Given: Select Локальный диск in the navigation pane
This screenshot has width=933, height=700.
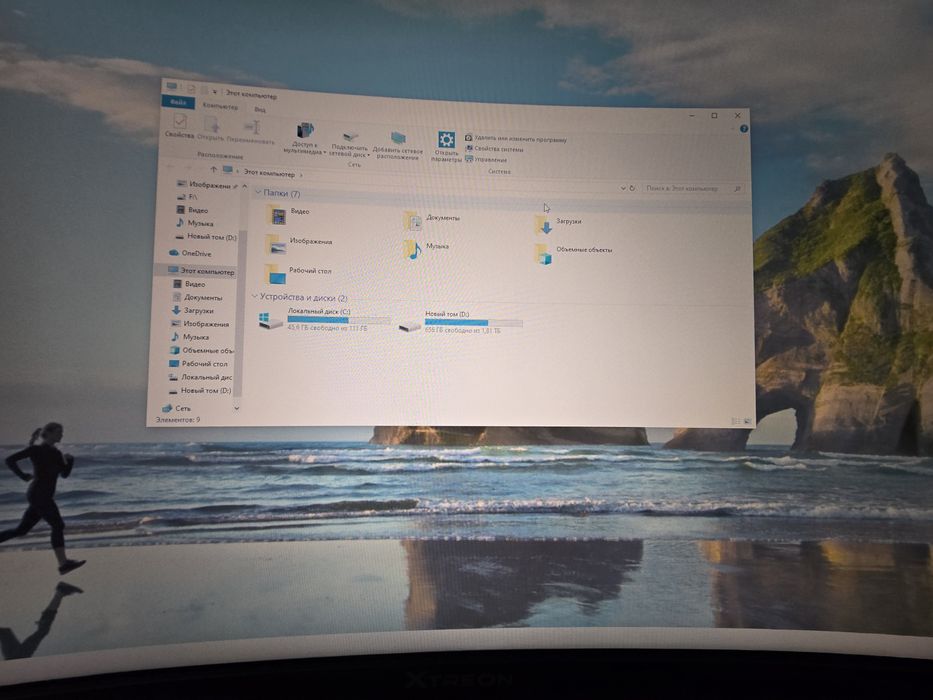Looking at the screenshot, I should [200, 377].
